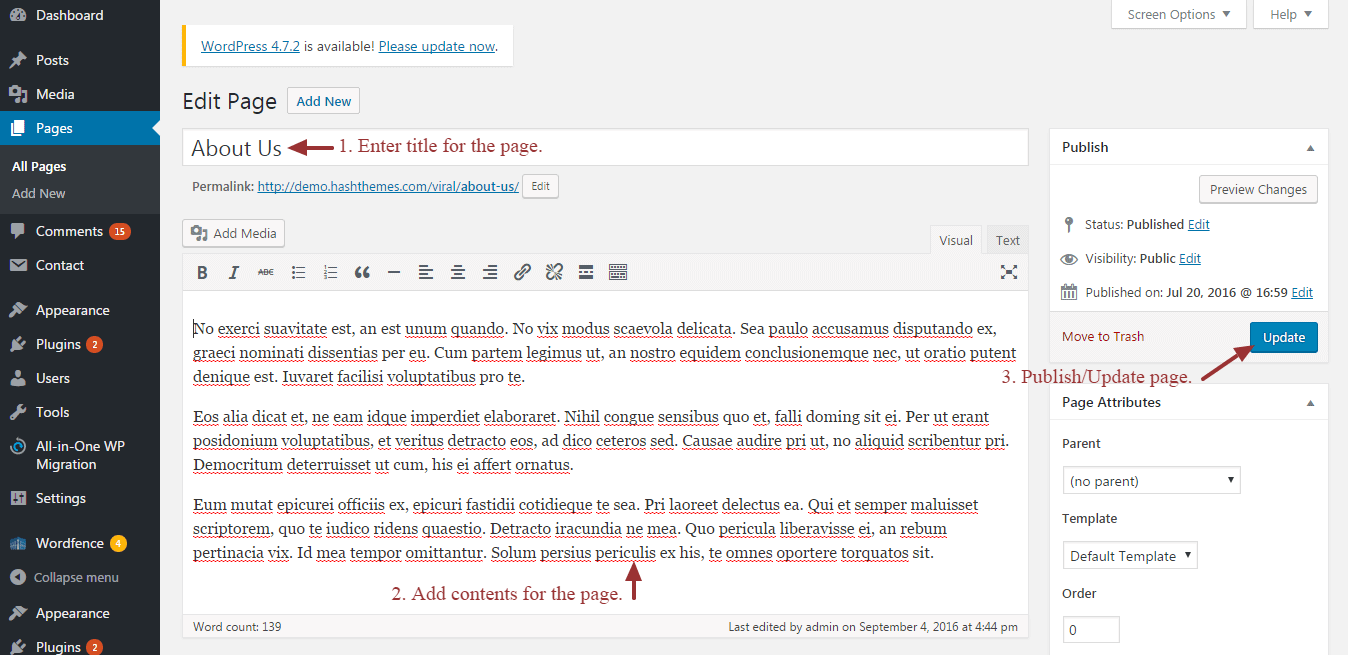
Task: Toggle center text alignment
Action: pos(457,271)
